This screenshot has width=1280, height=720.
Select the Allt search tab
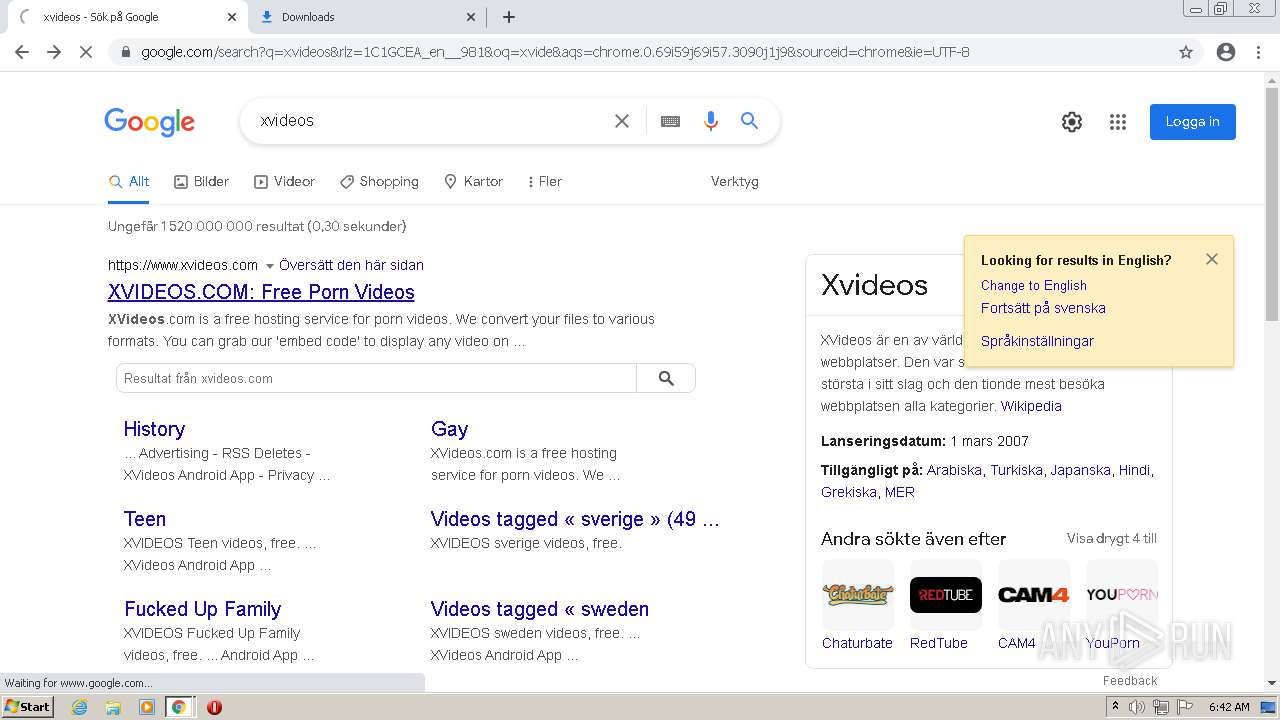click(129, 182)
